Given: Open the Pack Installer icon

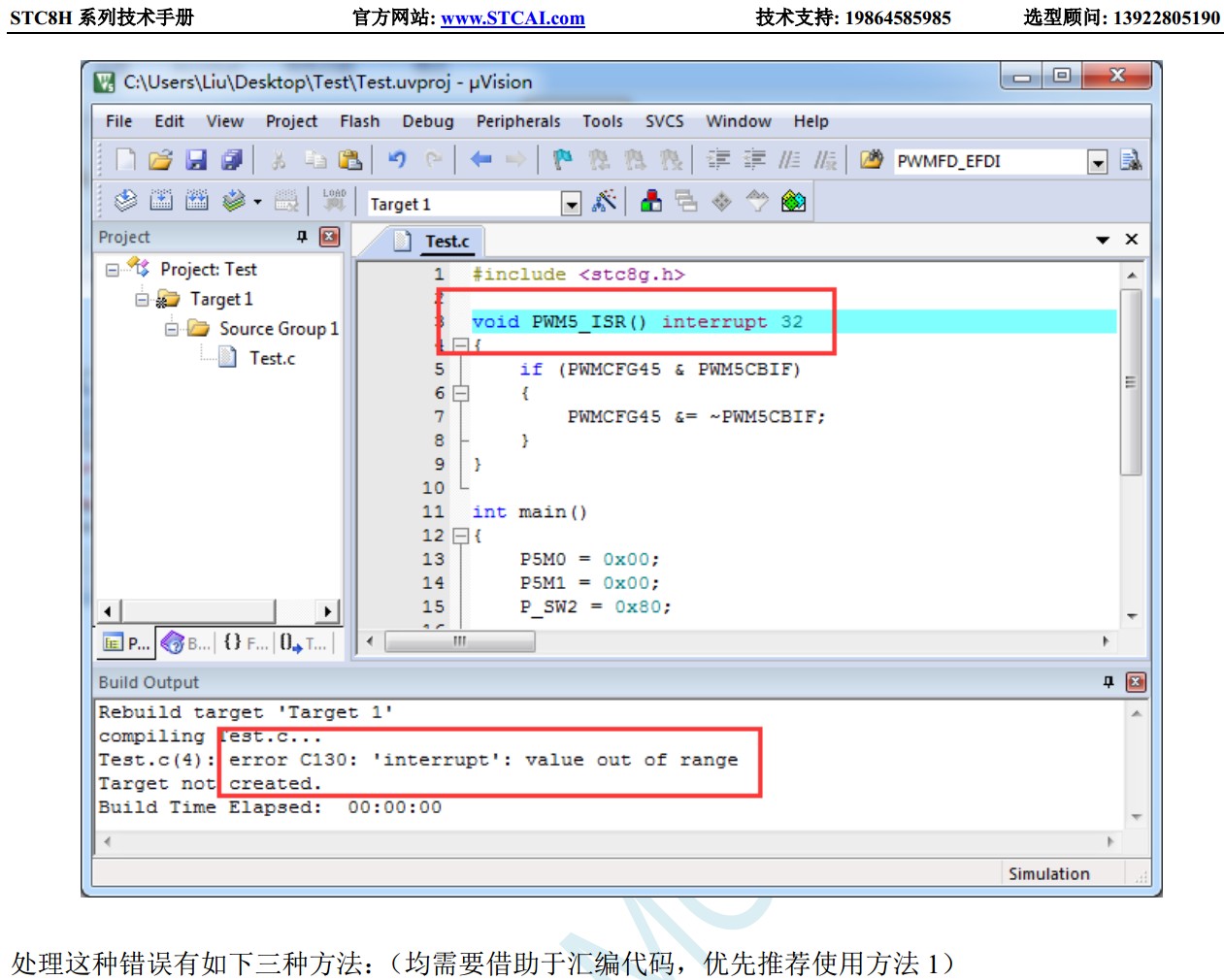Looking at the screenshot, I should (793, 201).
